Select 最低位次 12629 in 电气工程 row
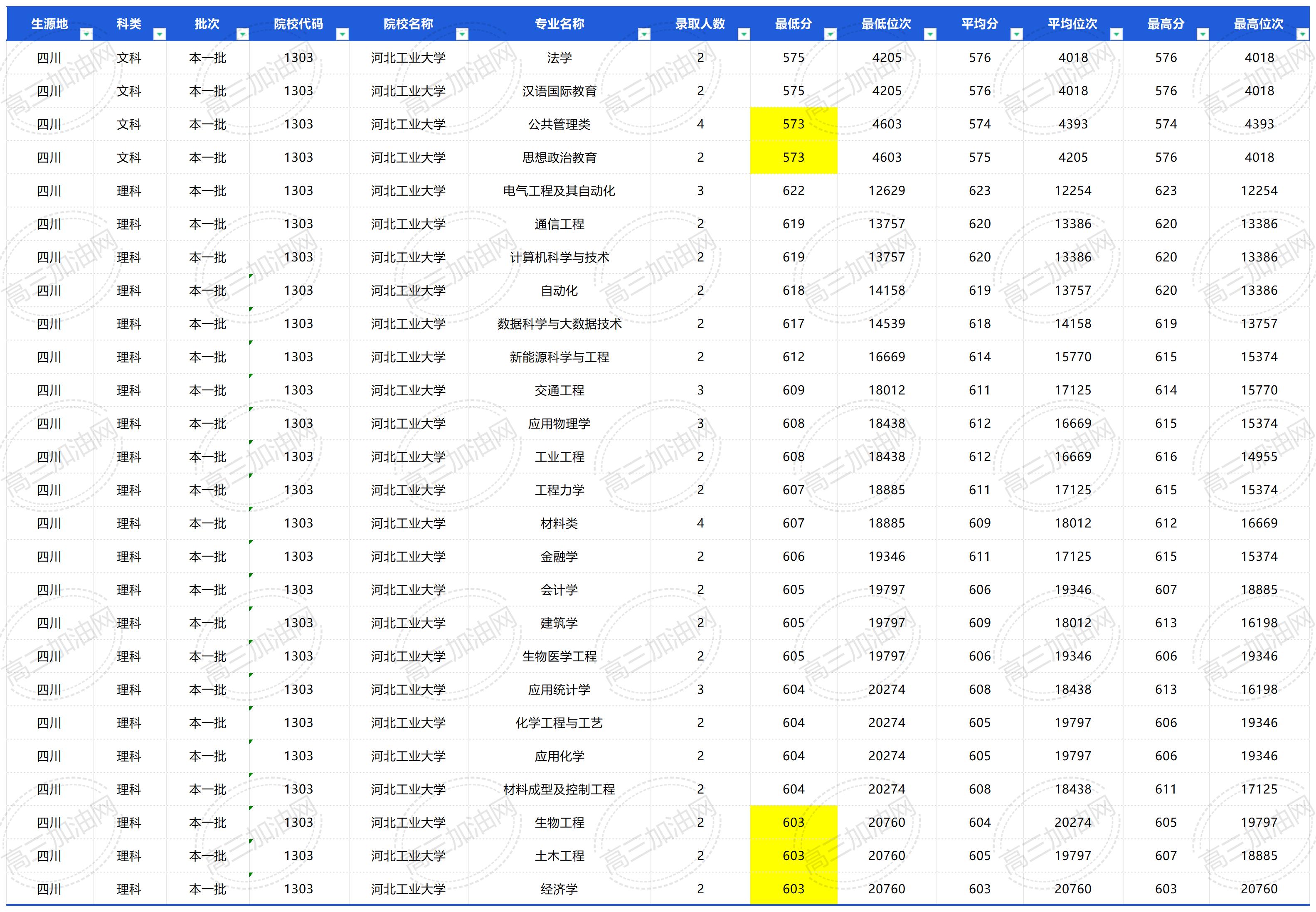 click(887, 191)
